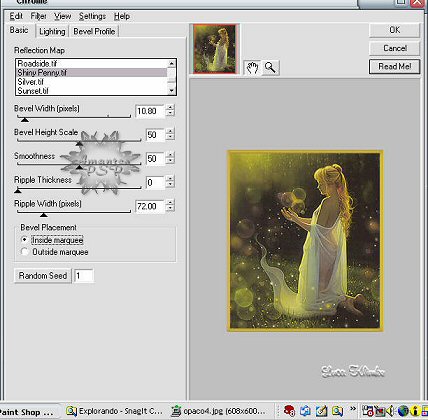The image size is (428, 420).
Task: Select Shiny Penny.tif reflection map
Action: point(91,73)
